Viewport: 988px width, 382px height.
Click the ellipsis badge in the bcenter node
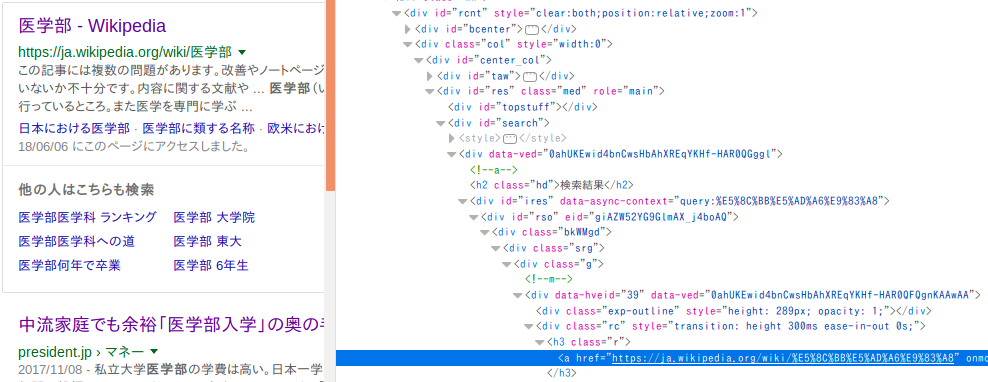531,29
